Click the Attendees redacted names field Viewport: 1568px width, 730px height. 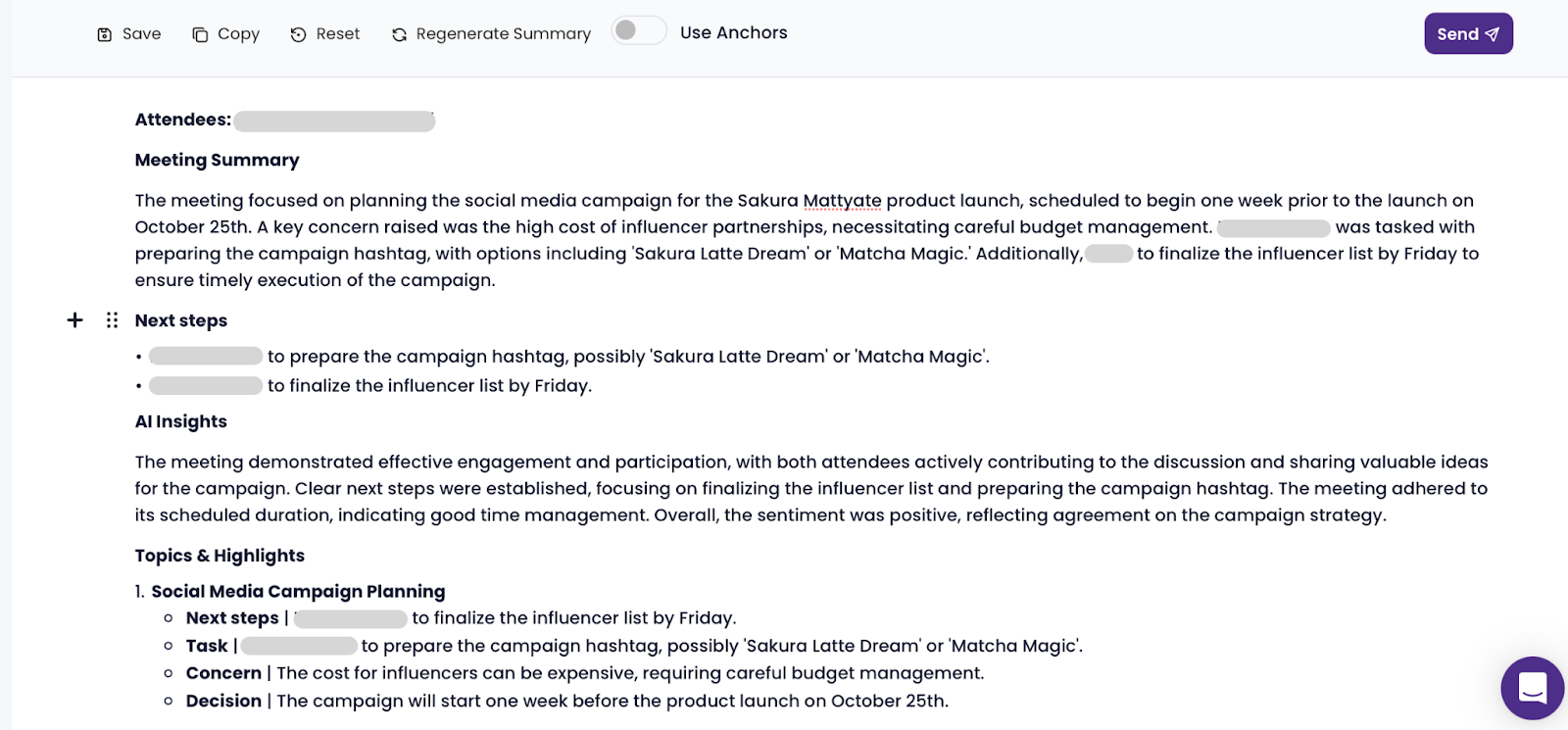click(334, 121)
